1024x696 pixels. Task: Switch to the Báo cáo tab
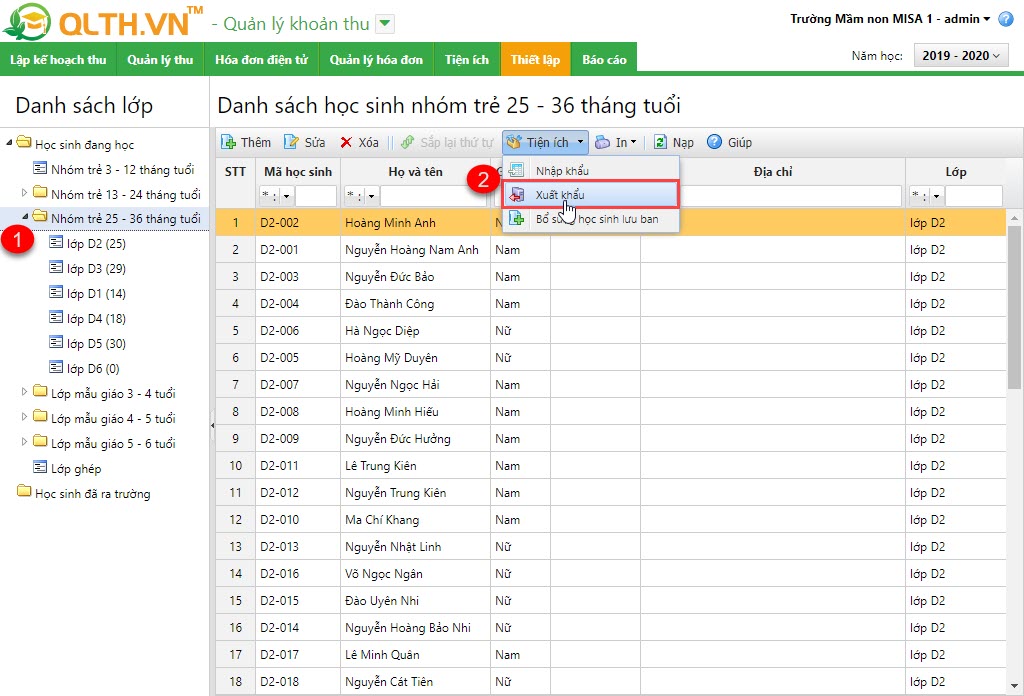coord(604,60)
